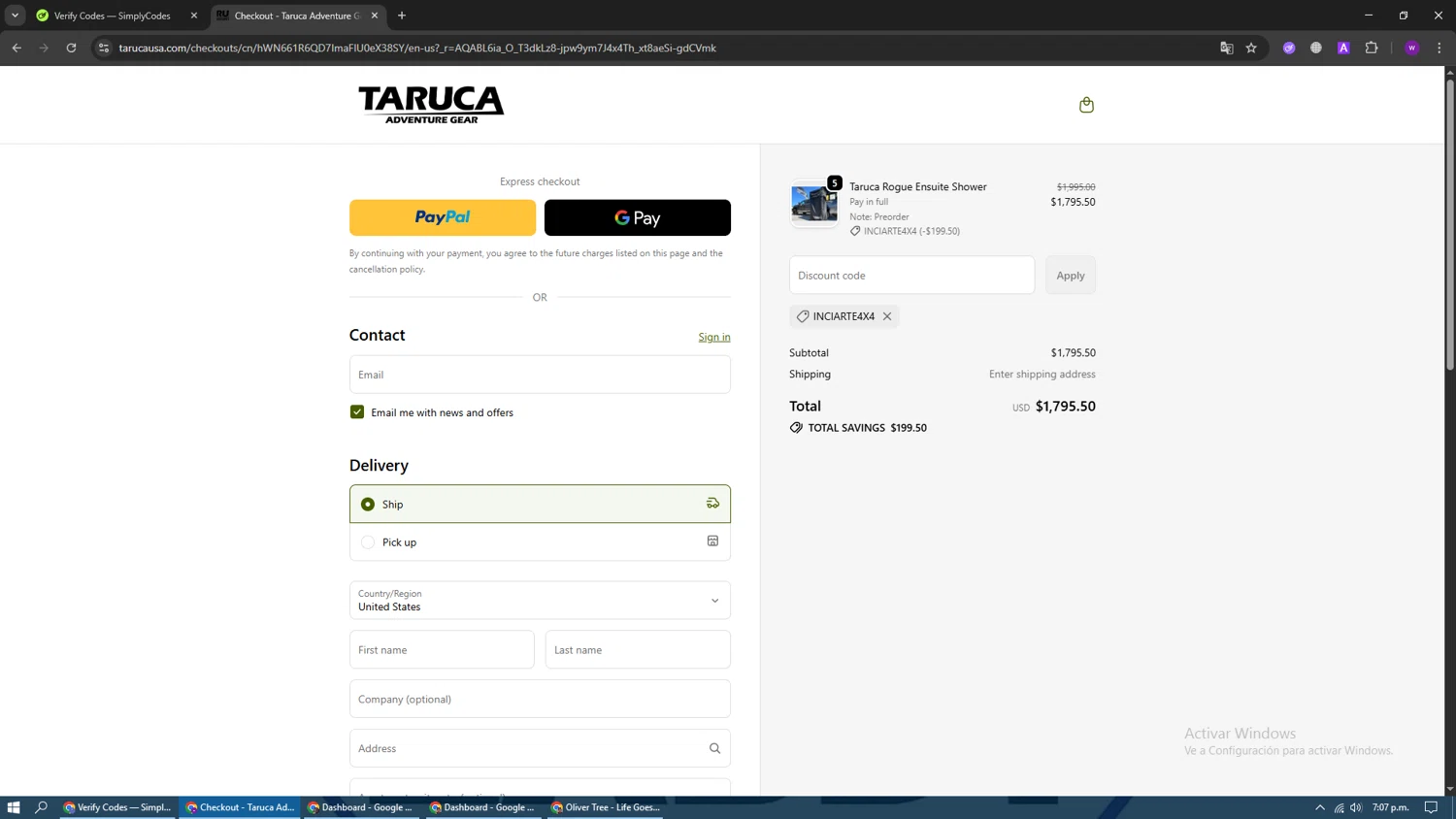
Task: Focus the Address input field
Action: (x=540, y=748)
